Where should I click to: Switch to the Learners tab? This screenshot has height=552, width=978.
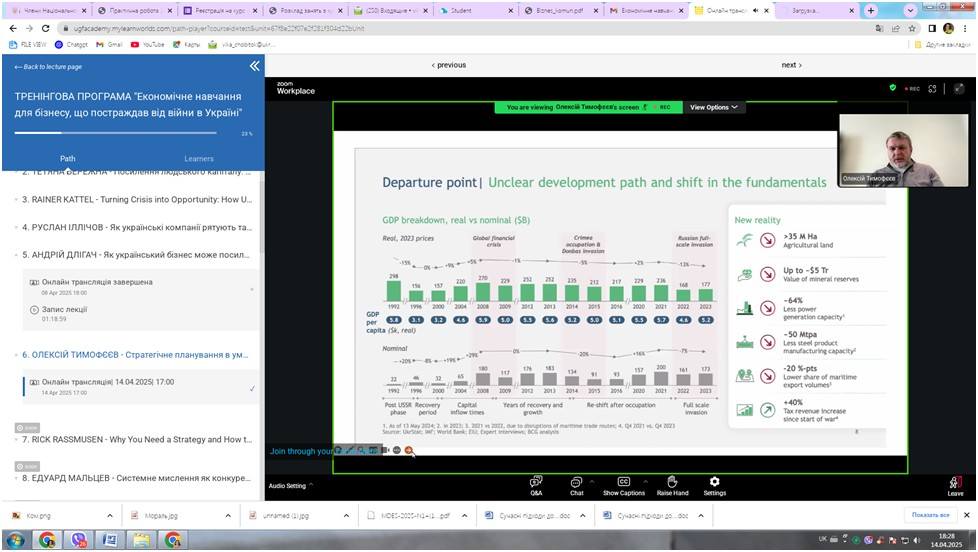pos(198,158)
